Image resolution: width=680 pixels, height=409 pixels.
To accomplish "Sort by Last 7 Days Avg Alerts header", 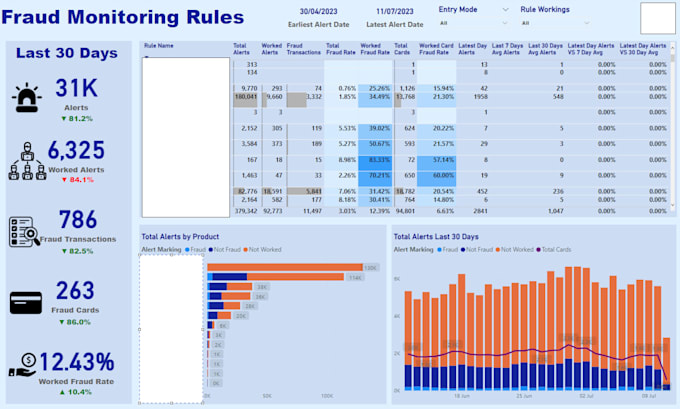I will 507,49.
